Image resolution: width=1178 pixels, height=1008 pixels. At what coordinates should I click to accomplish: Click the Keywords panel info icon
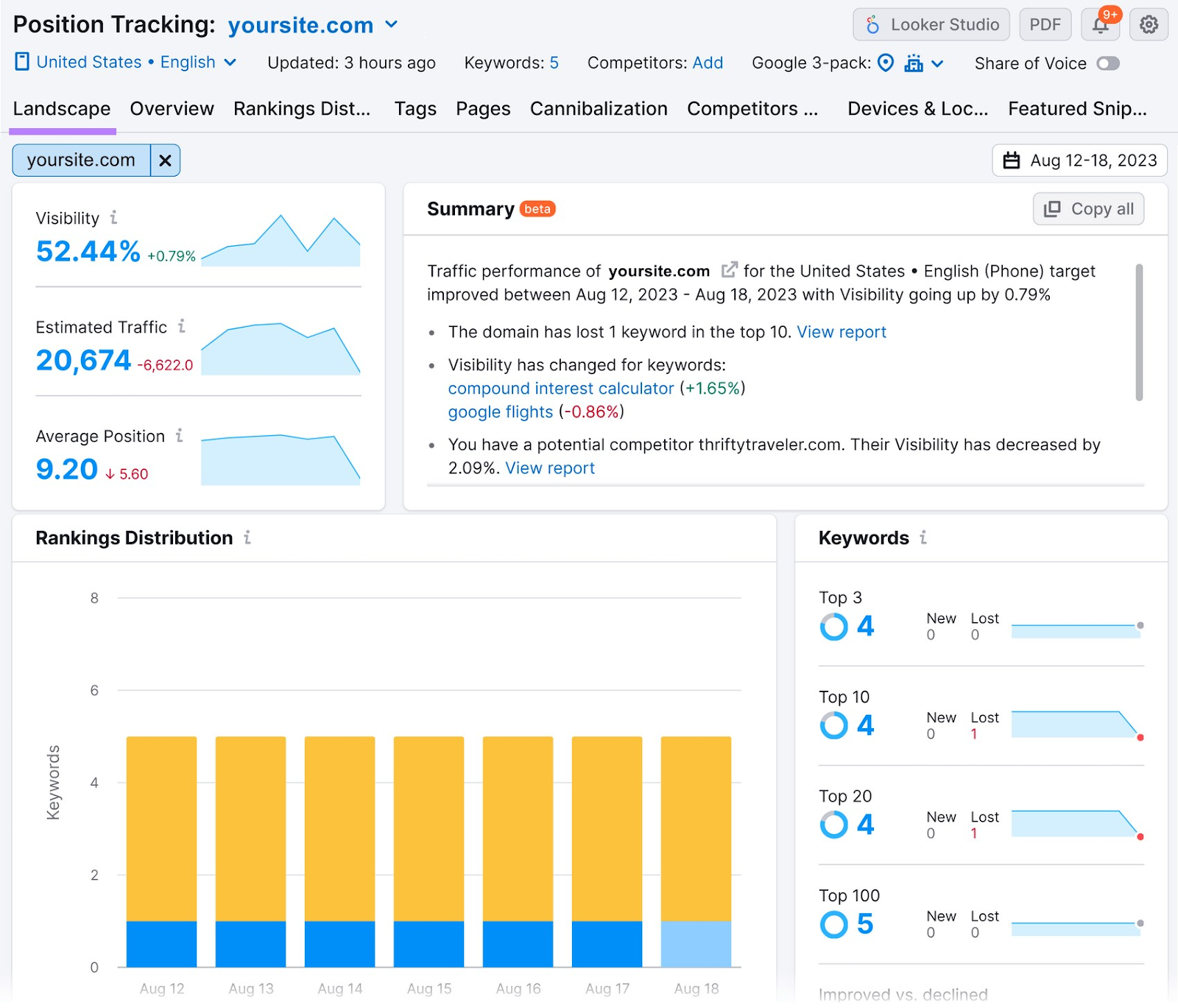[925, 538]
